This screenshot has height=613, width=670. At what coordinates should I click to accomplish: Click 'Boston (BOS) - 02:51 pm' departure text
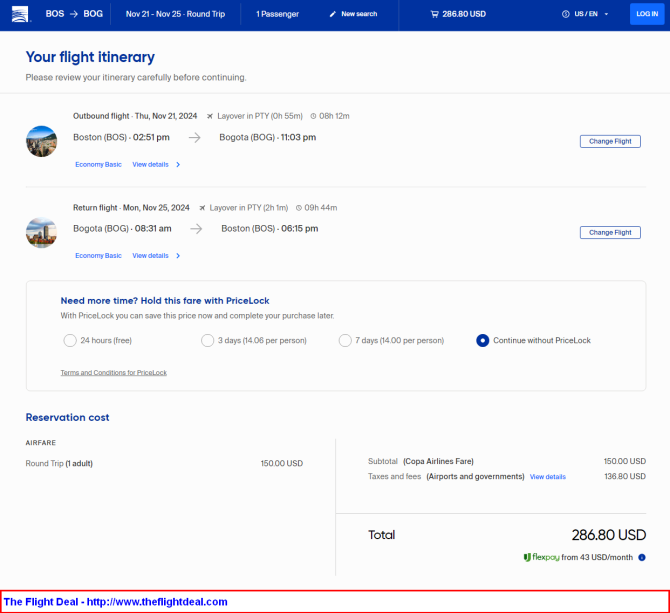pos(121,138)
